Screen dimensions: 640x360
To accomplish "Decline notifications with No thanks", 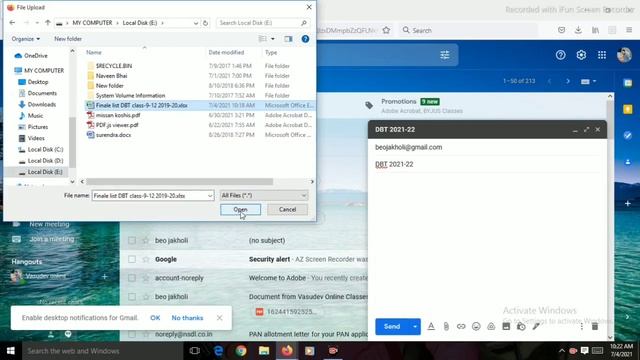I will (x=187, y=318).
